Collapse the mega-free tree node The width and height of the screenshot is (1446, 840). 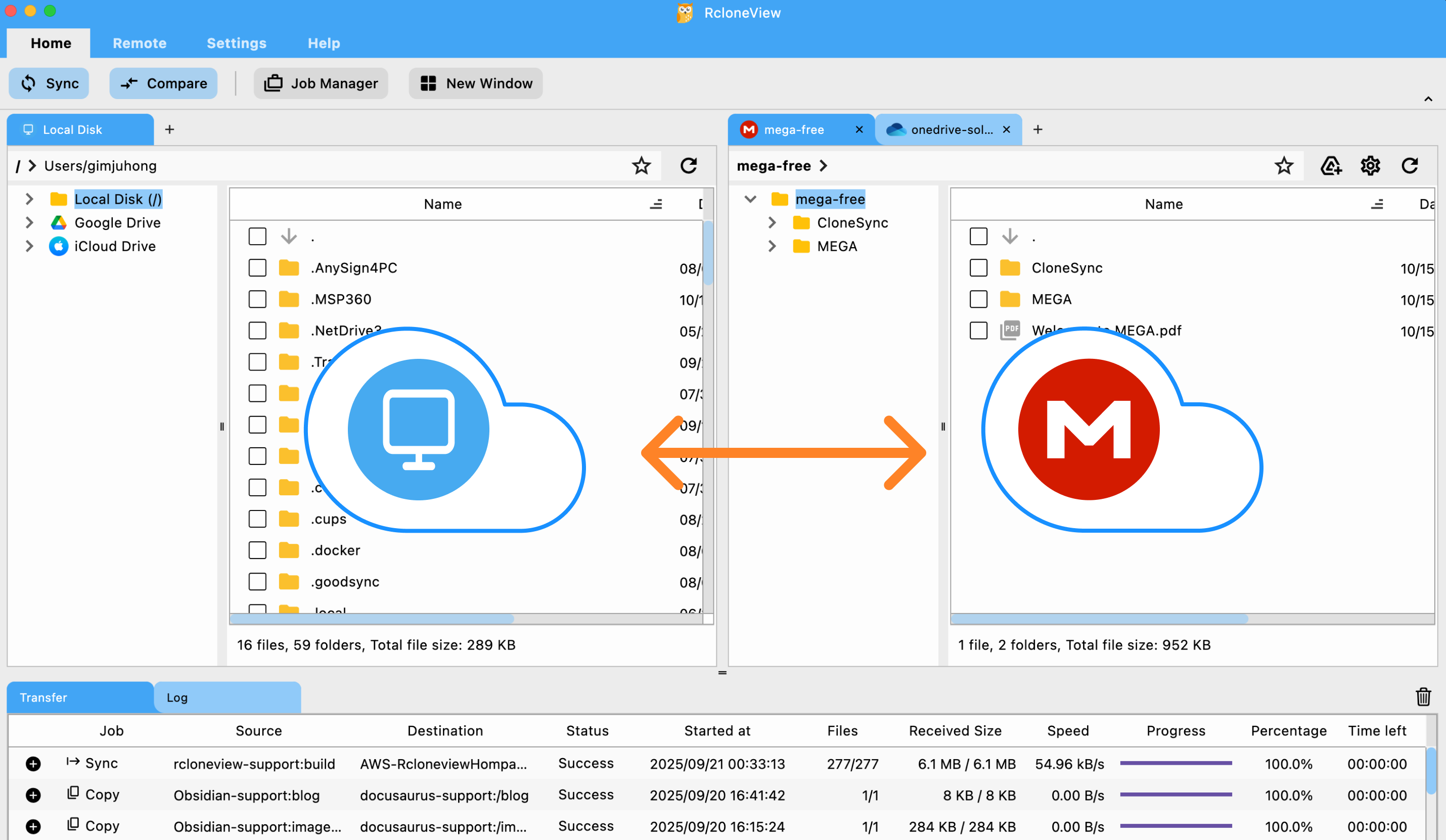pos(750,199)
